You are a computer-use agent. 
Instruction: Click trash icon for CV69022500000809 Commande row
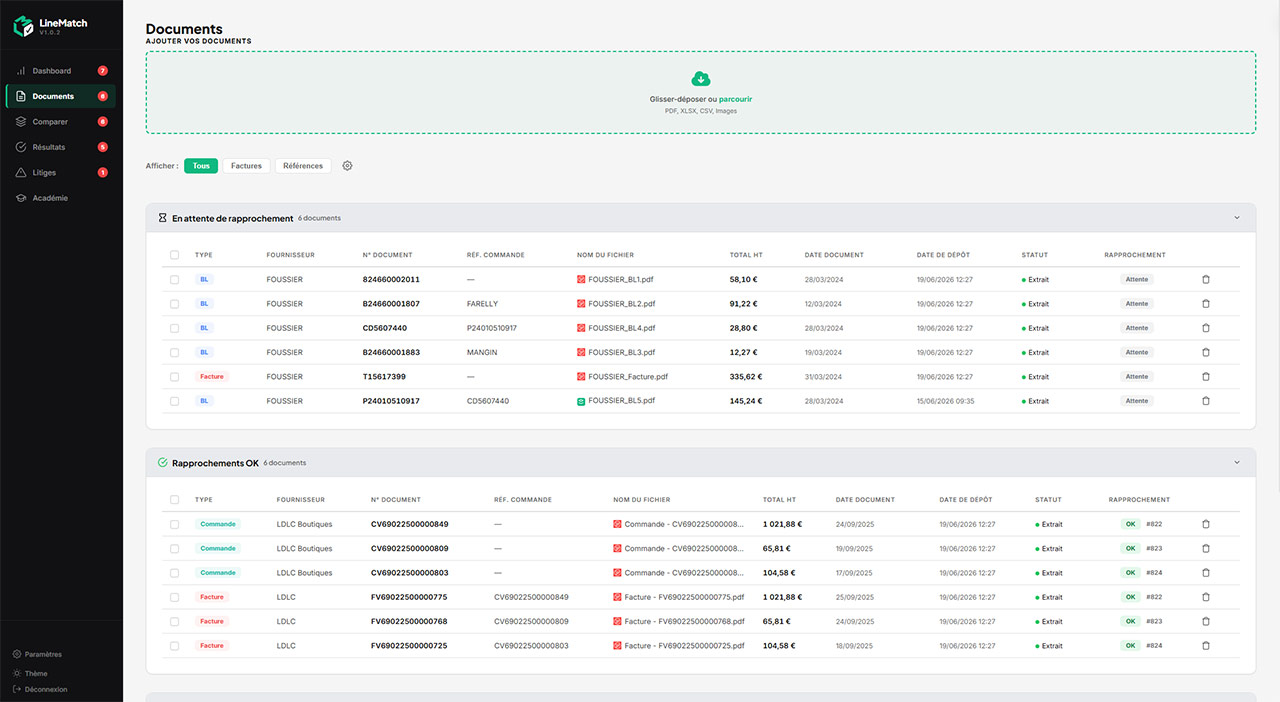1205,548
